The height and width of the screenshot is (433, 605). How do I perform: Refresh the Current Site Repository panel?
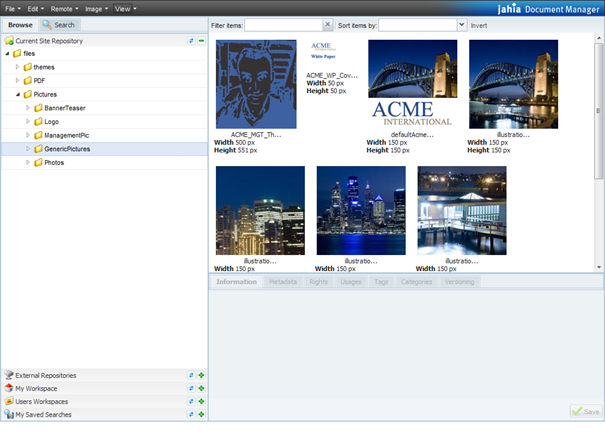tap(191, 41)
